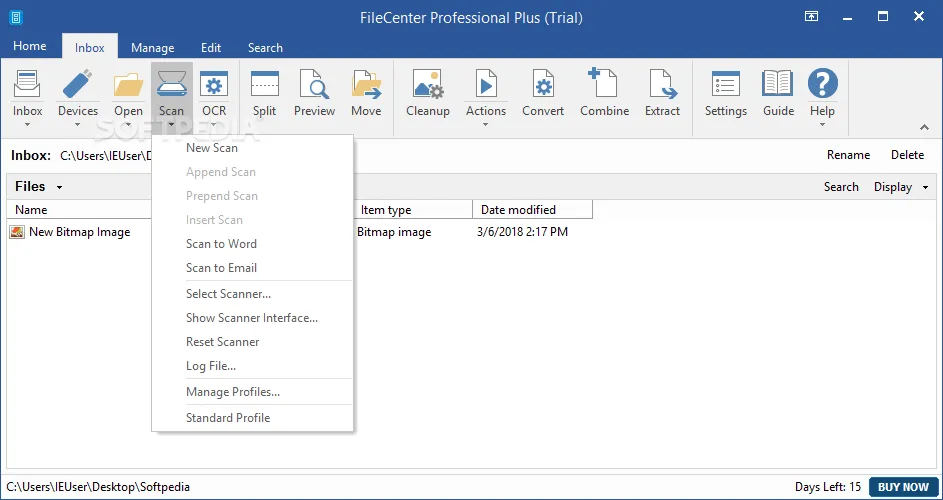Expand the Files dropdown arrow
The width and height of the screenshot is (943, 500).
[x=59, y=187]
